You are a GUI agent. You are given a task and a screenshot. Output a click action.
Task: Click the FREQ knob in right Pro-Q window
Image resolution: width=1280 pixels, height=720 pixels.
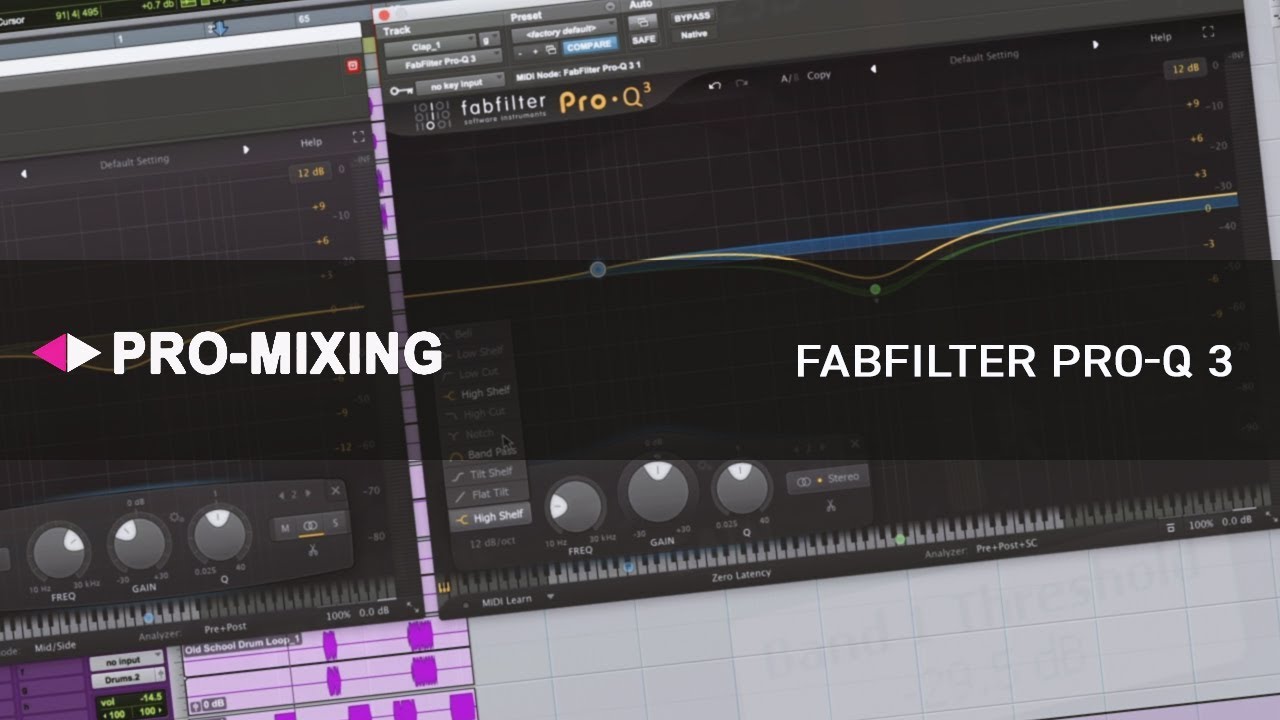[577, 506]
